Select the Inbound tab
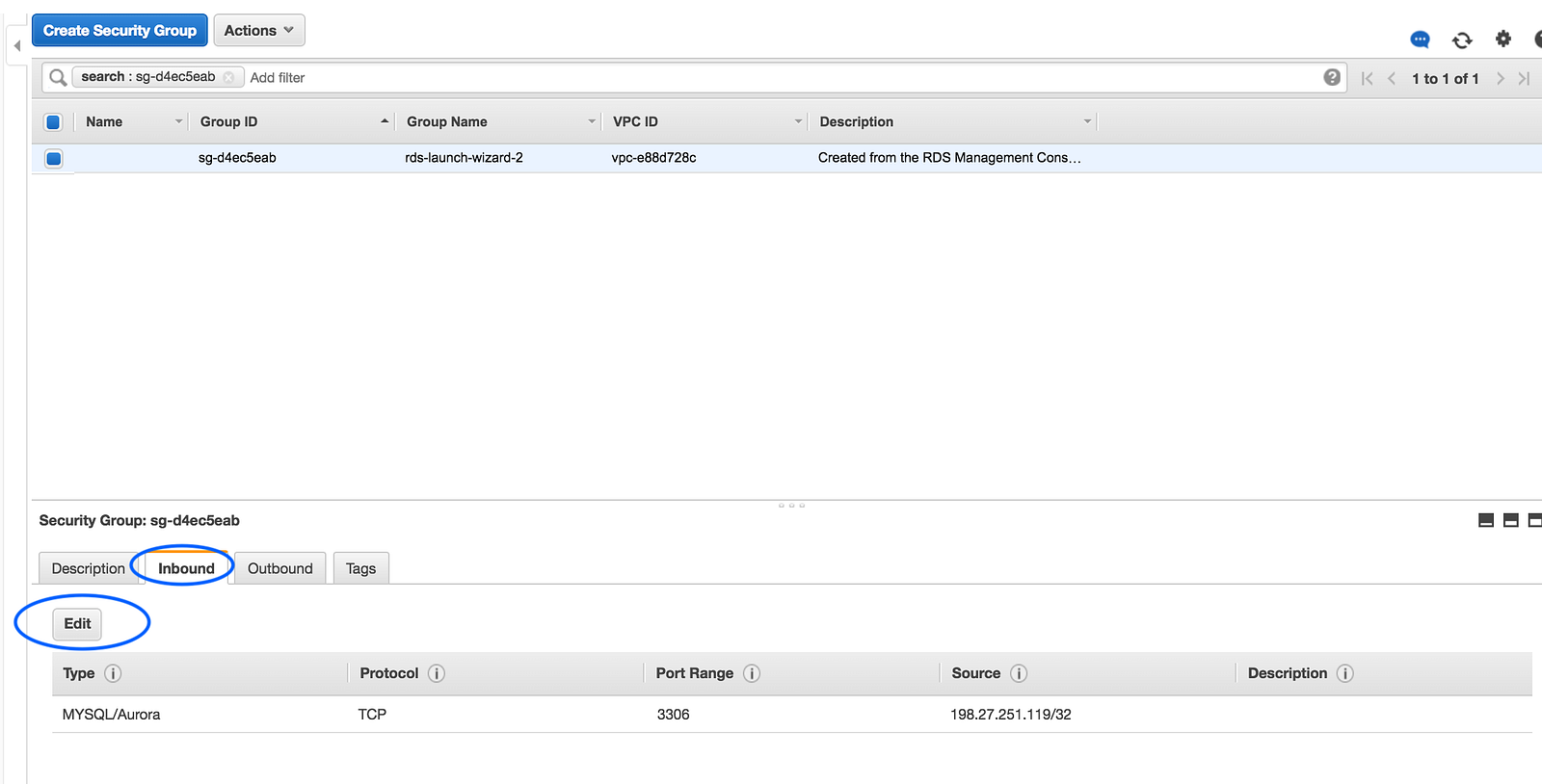The image size is (1542, 784). point(186,568)
